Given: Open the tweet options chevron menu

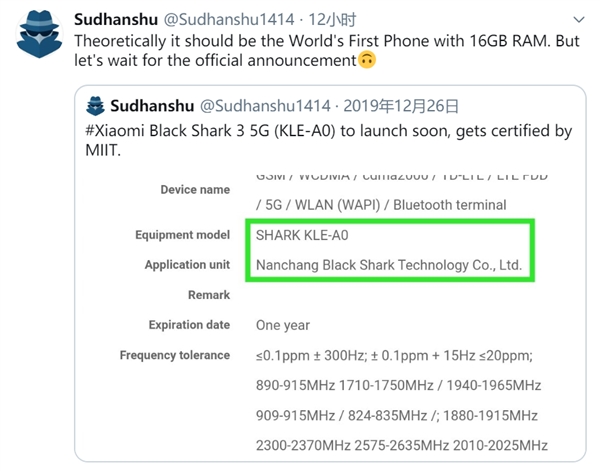Looking at the screenshot, I should coord(578,20).
